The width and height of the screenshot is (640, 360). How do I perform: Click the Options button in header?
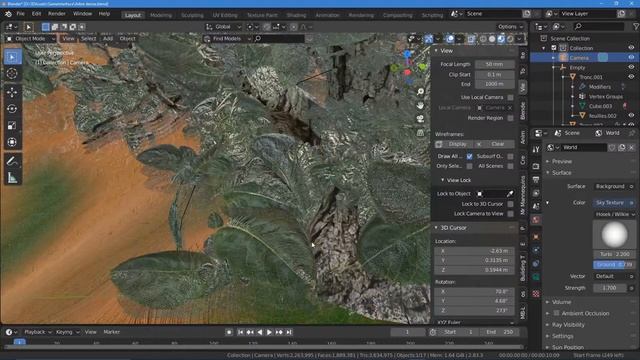click(510, 27)
